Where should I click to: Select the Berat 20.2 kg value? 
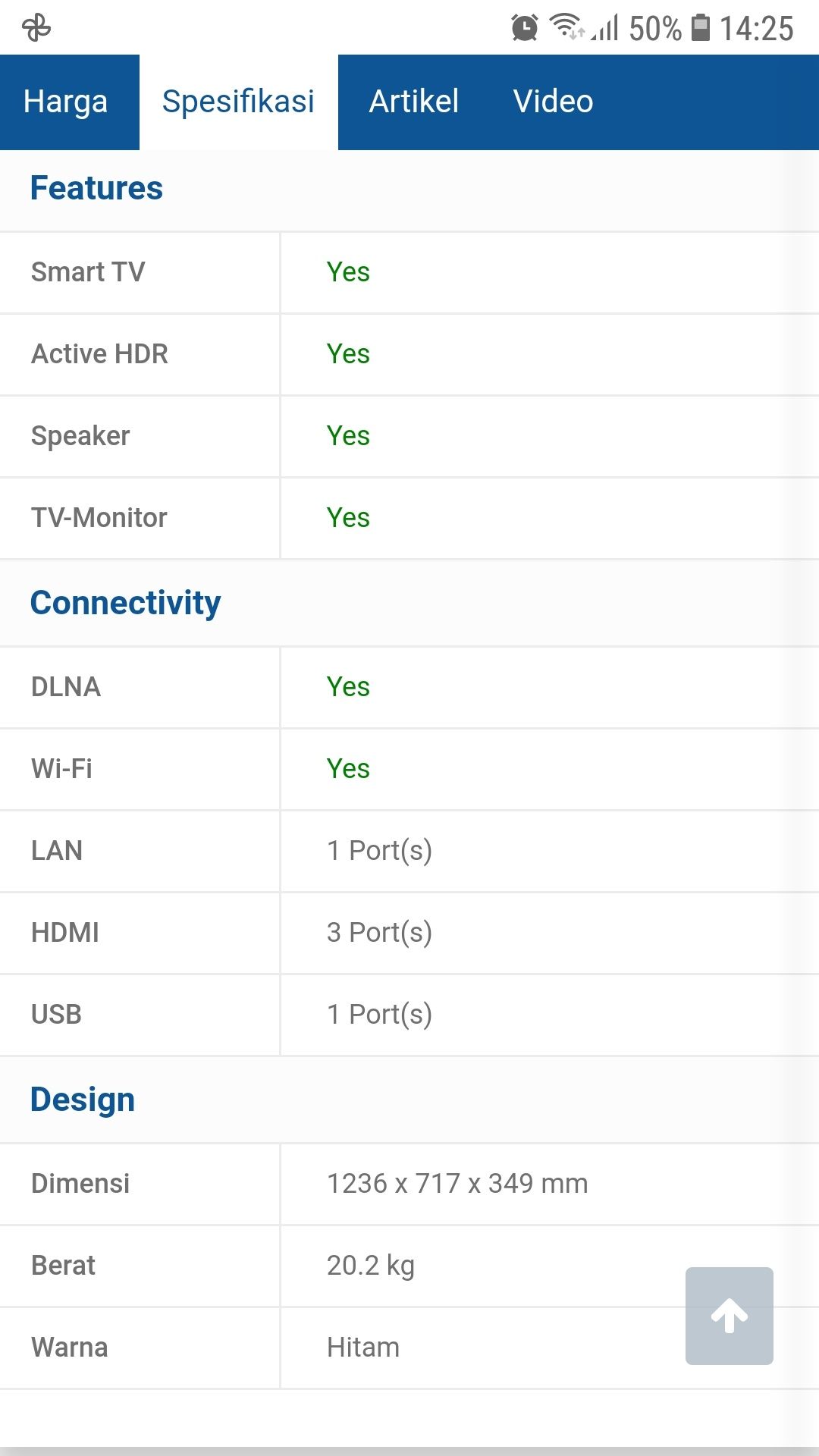click(x=371, y=1266)
